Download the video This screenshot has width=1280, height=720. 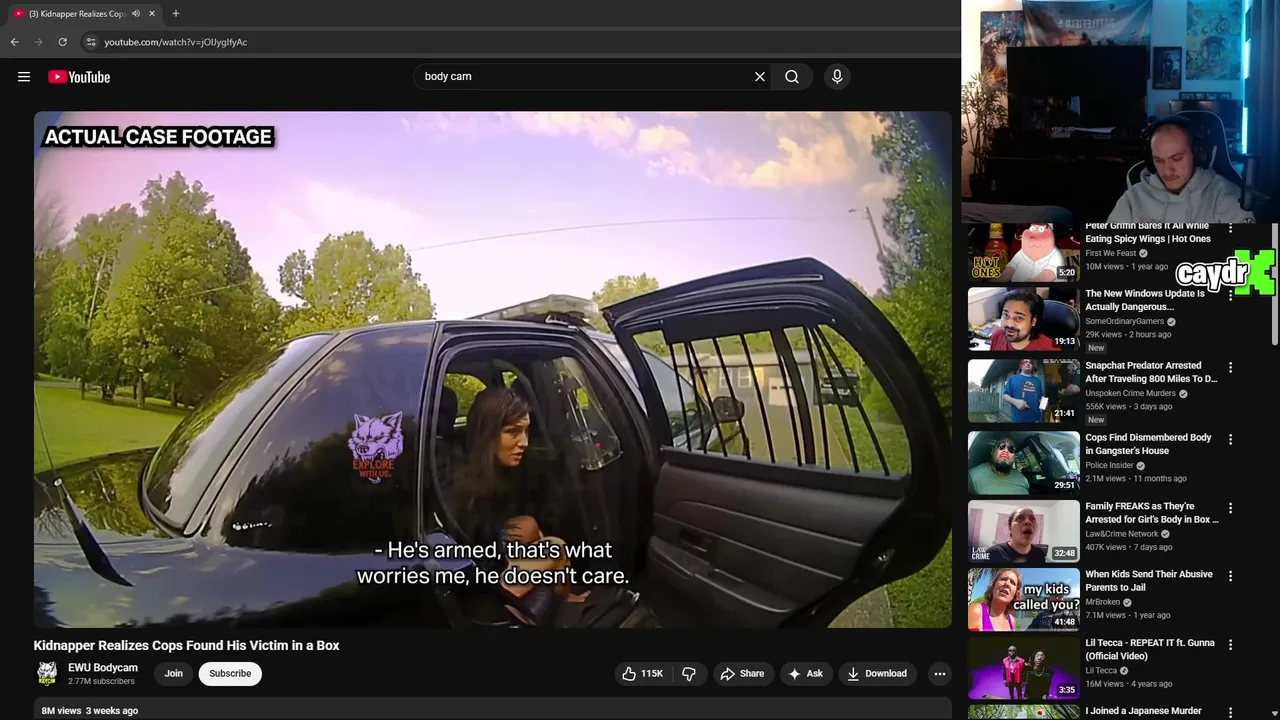point(877,674)
